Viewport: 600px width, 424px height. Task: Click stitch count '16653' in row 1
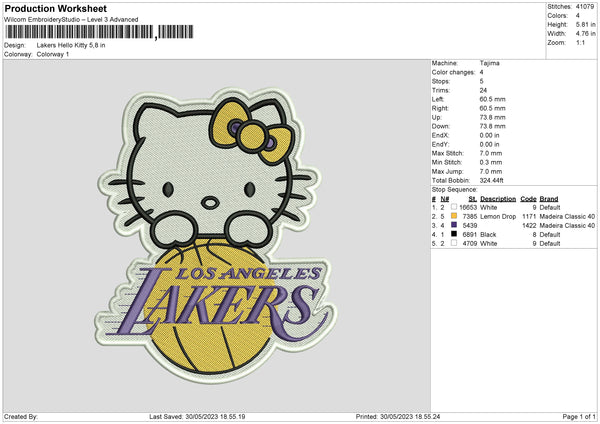pos(468,207)
